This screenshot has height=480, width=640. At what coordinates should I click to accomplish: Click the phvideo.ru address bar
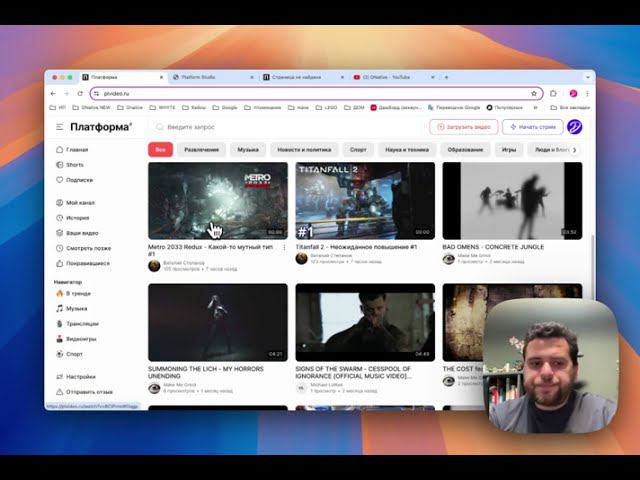[316, 93]
